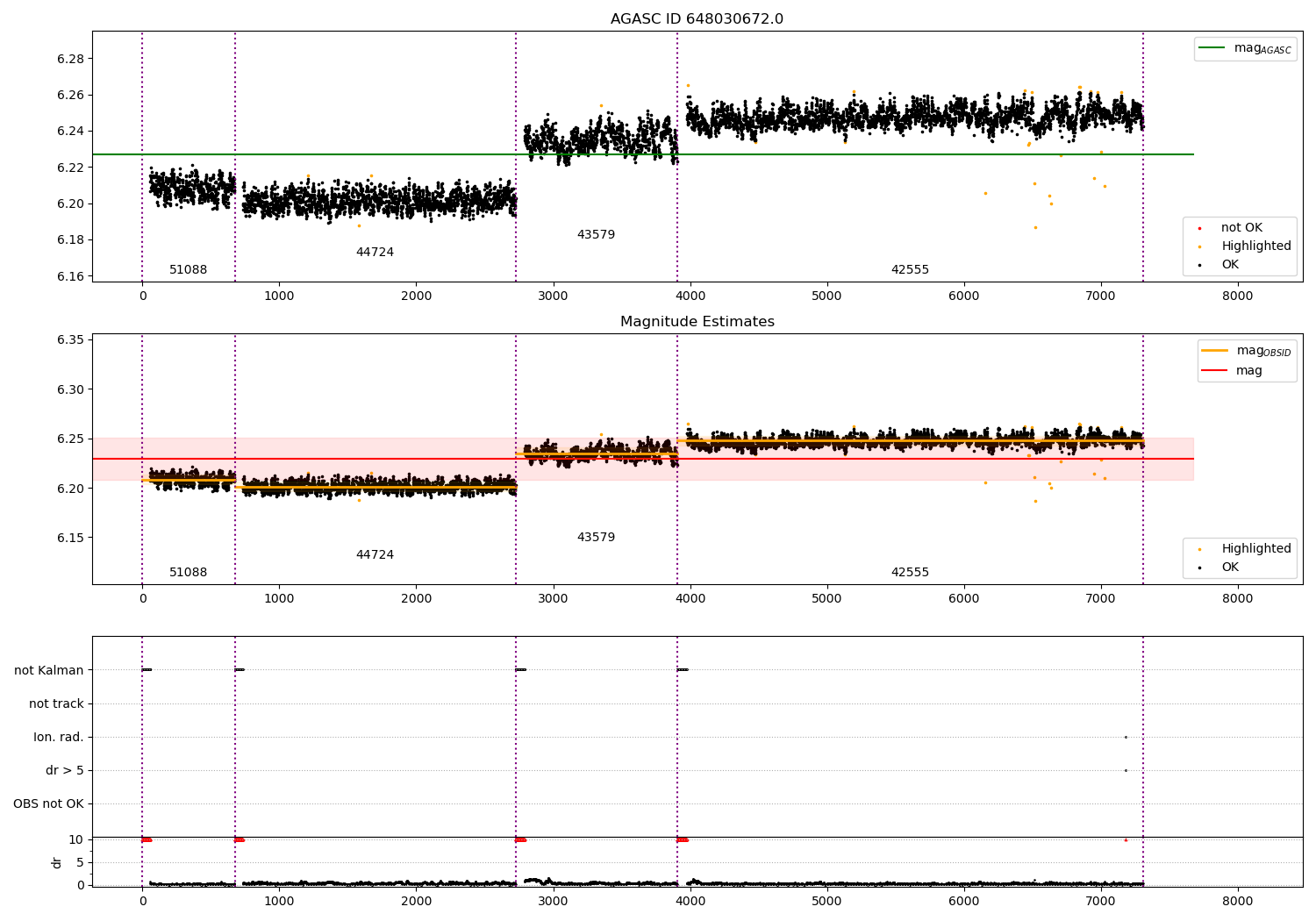This screenshot has width=1316, height=921.
Task: Click the title "AGASC ID 648030672.0"
Action: pos(697,18)
